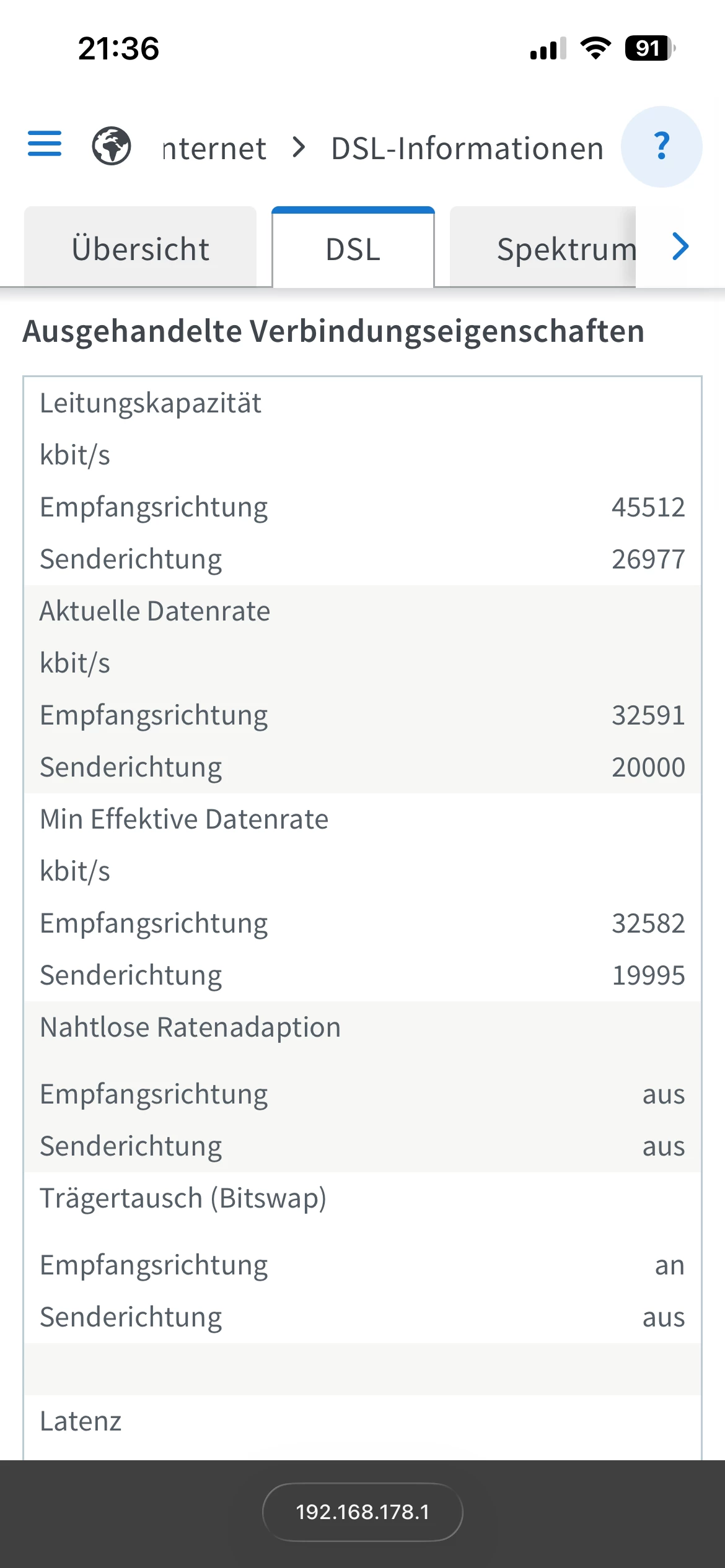
Task: Select the Leitungskapazität Empfangsrichtung value 45512
Action: point(648,507)
